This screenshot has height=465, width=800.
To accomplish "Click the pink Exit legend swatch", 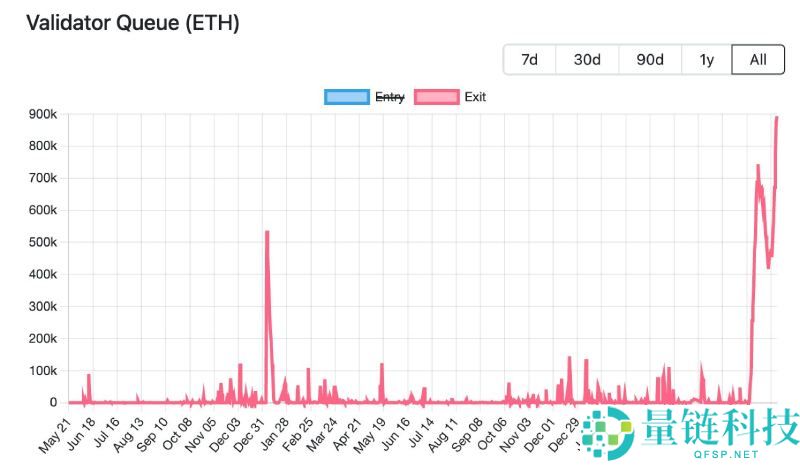I will coord(436,97).
